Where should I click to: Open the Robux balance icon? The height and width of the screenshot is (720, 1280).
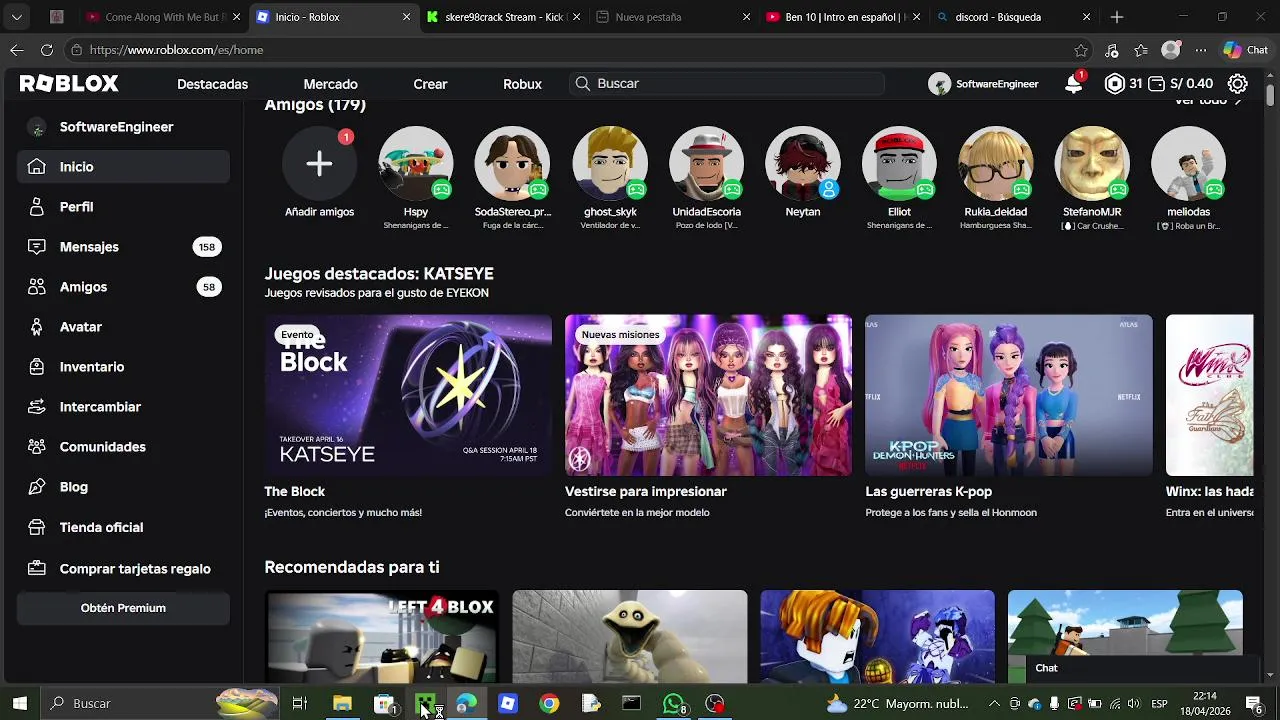1114,84
